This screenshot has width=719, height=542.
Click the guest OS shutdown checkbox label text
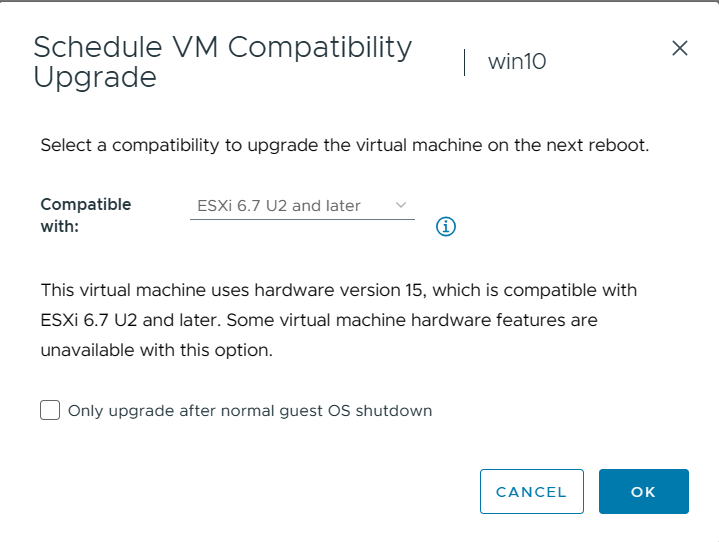point(250,411)
